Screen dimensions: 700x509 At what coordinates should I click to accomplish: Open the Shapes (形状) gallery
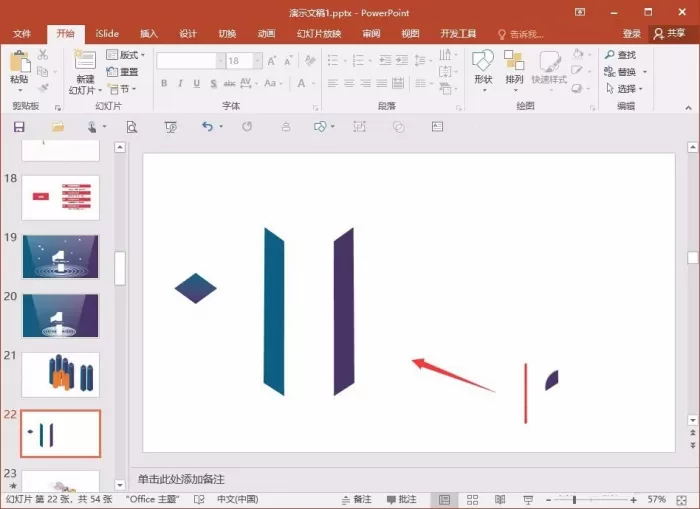pyautogui.click(x=483, y=70)
